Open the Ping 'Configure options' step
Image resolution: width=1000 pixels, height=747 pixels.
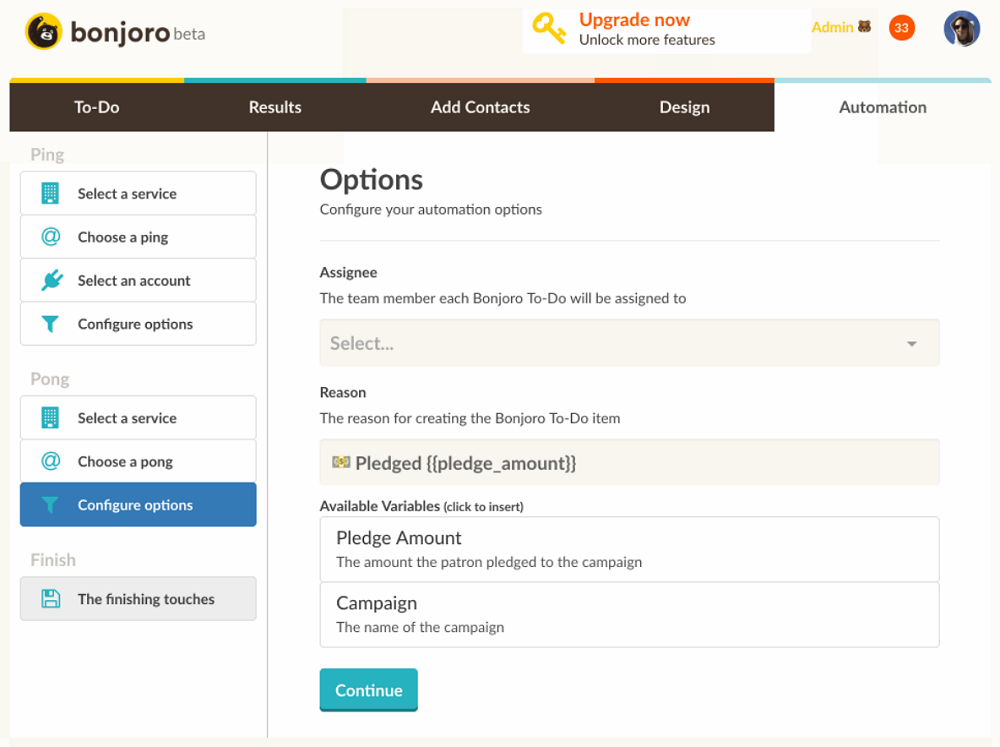click(138, 324)
